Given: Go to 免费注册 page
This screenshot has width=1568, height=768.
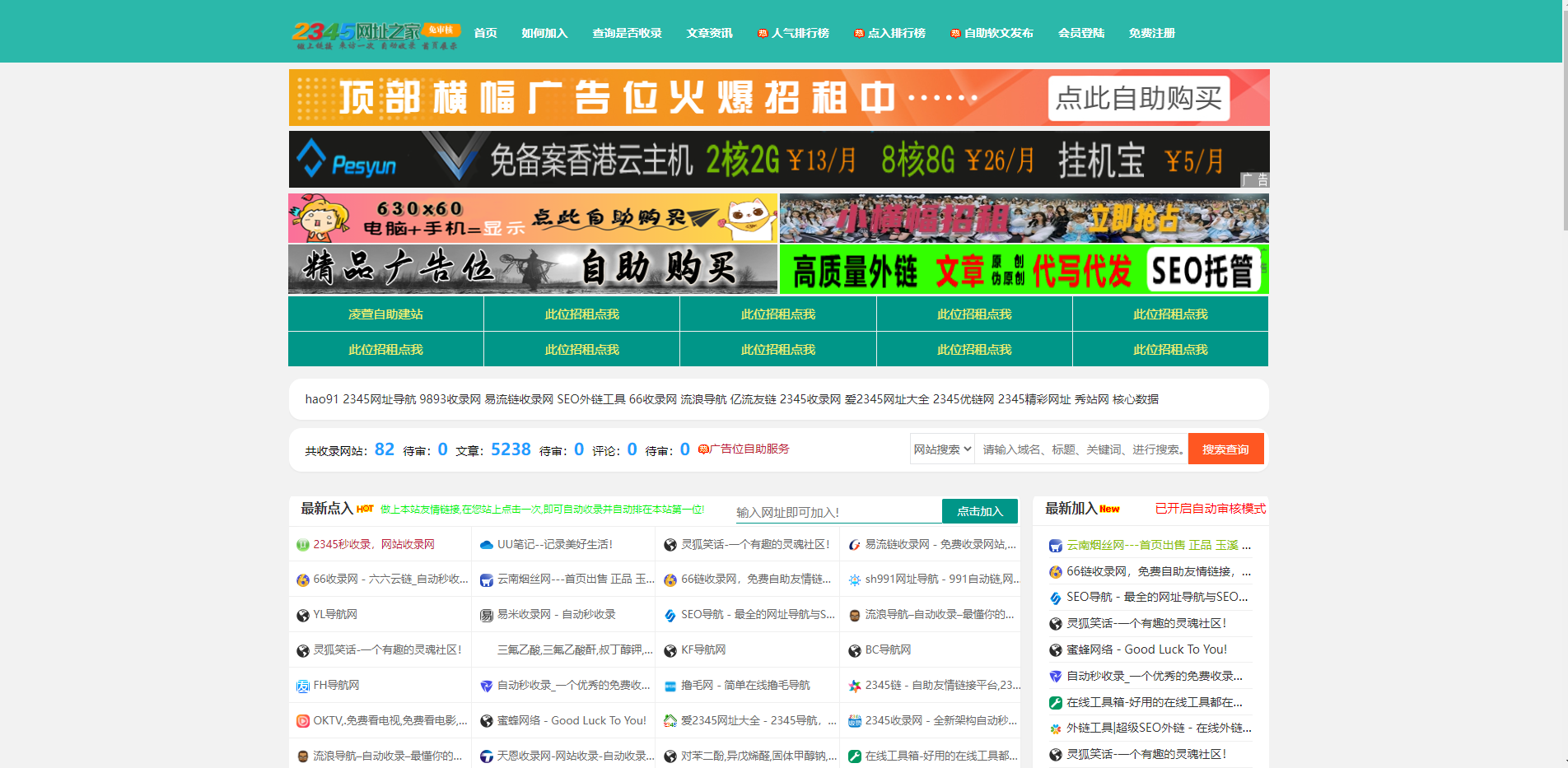Looking at the screenshot, I should pos(1152,33).
